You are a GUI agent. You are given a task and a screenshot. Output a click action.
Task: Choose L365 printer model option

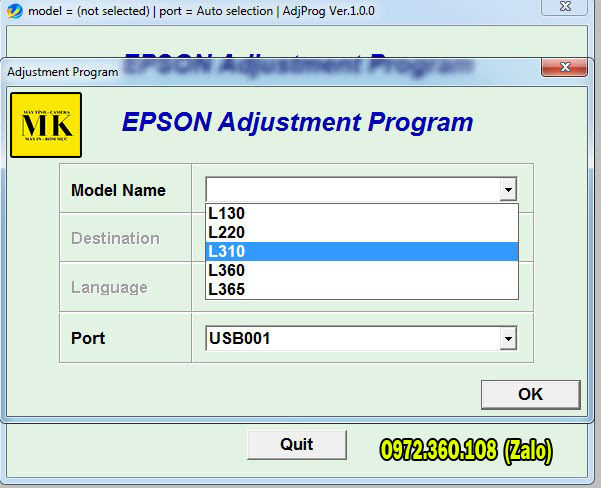pos(362,289)
